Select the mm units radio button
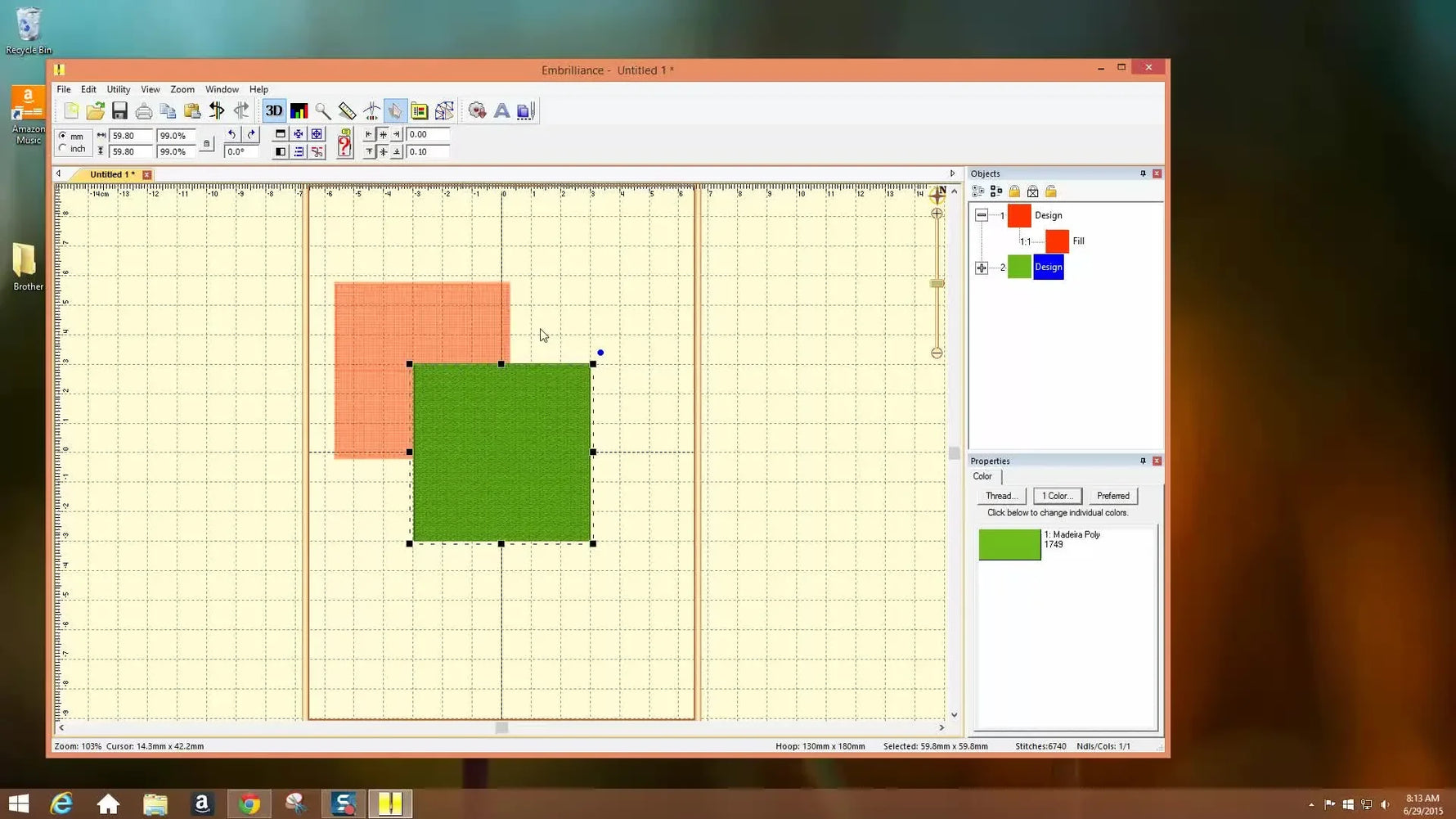 62,136
